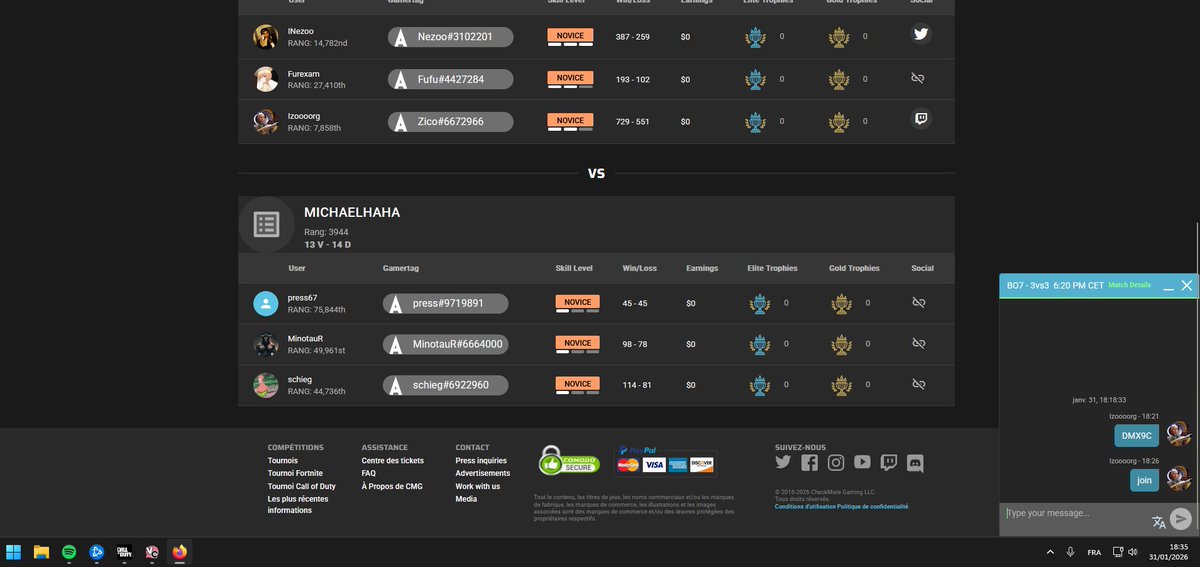Open Centre des tickets support link
1200x567 pixels.
(393, 461)
